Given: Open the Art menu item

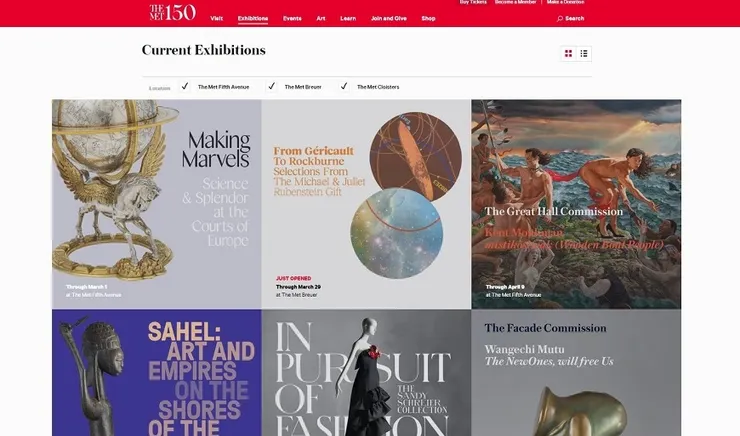Looking at the screenshot, I should click(x=321, y=18).
